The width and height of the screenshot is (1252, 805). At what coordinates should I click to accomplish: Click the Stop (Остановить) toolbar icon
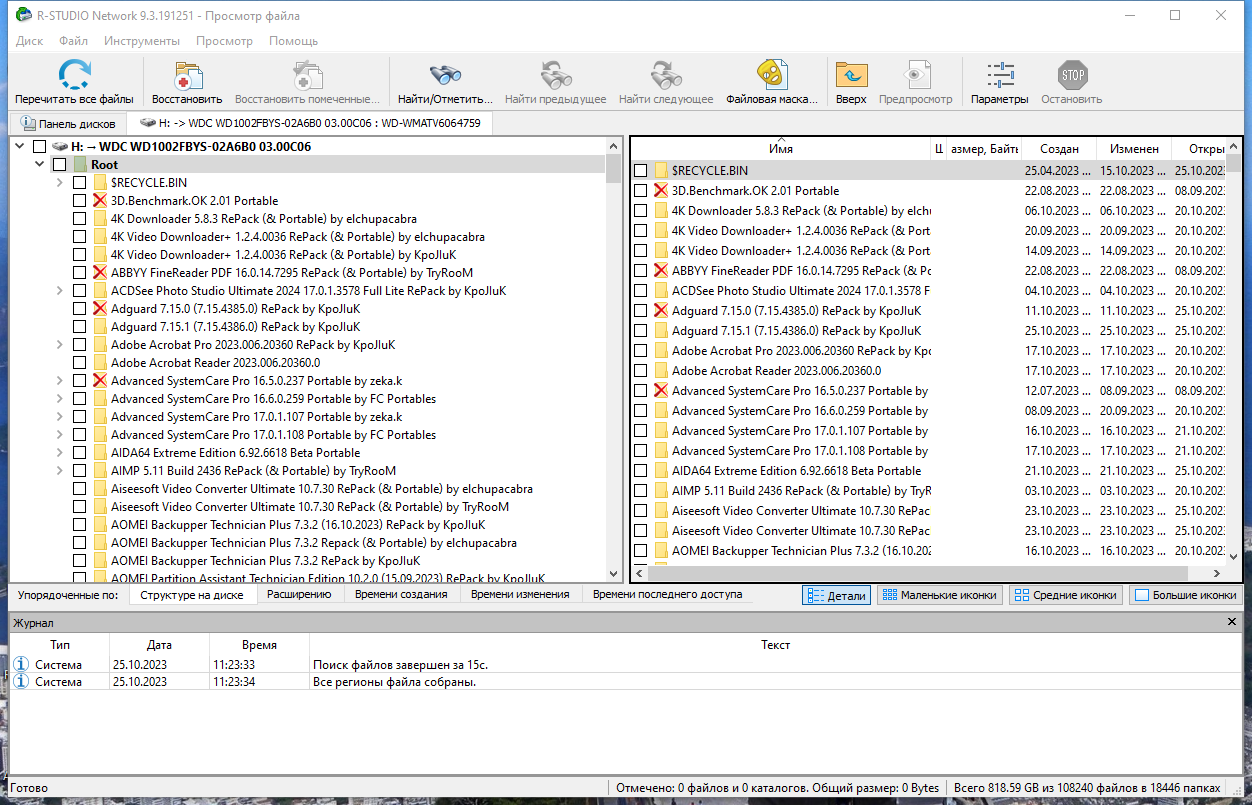1072,75
